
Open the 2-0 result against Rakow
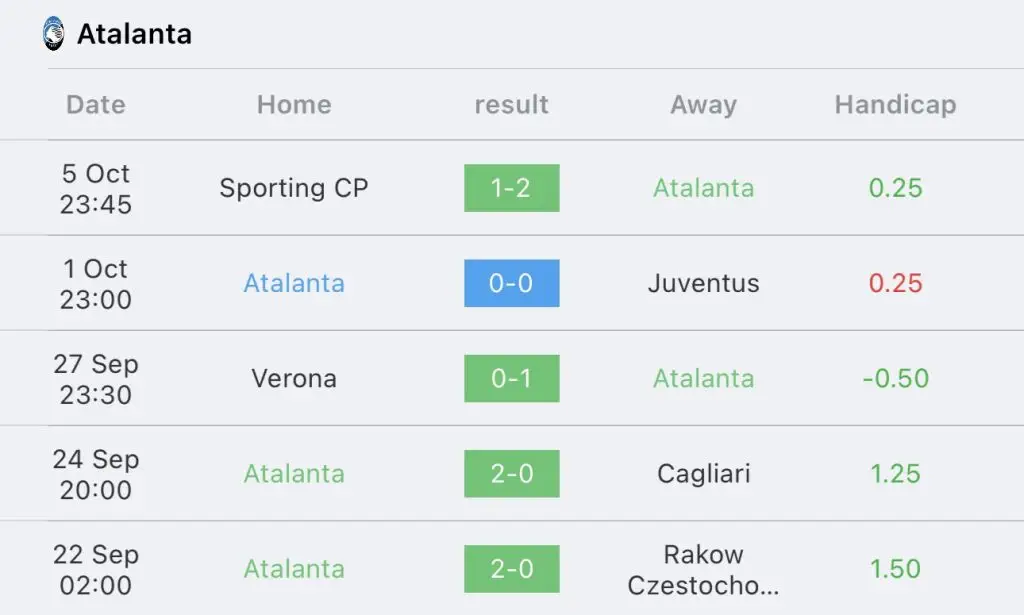pos(511,569)
